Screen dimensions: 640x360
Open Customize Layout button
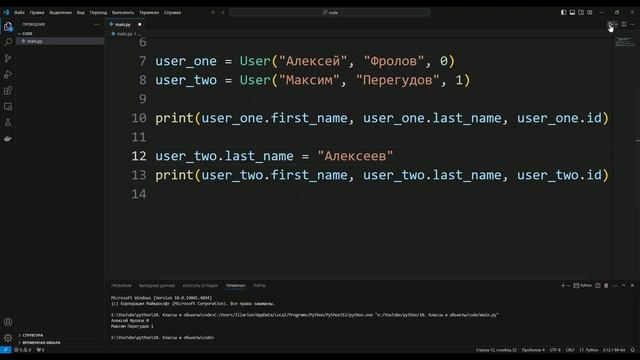590,13
